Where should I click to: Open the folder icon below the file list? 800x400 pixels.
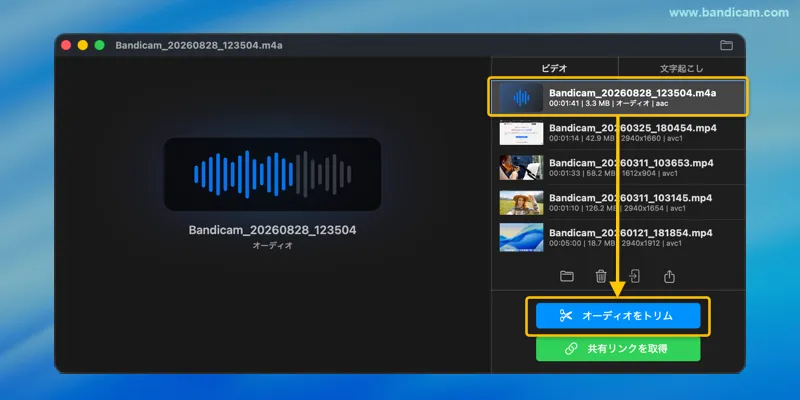566,277
